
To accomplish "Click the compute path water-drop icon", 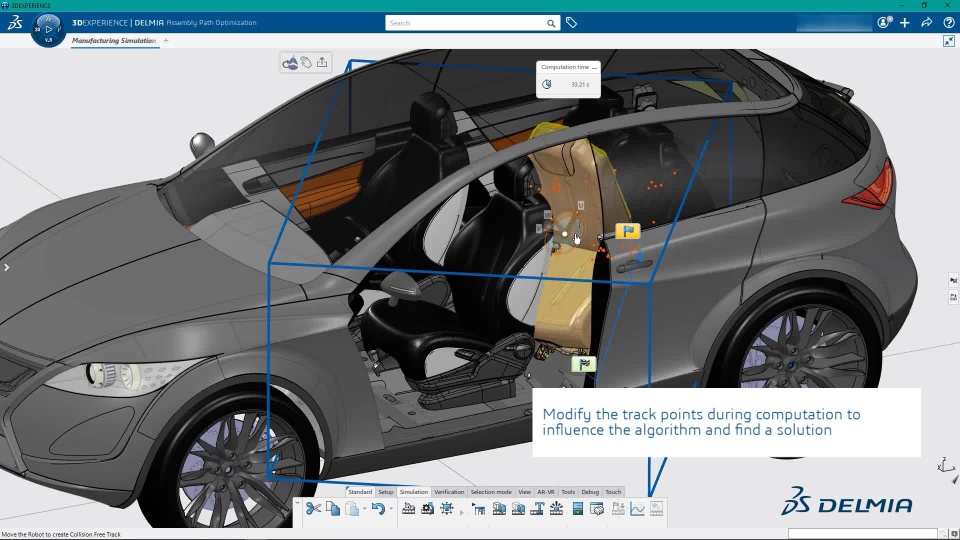I will point(290,62).
